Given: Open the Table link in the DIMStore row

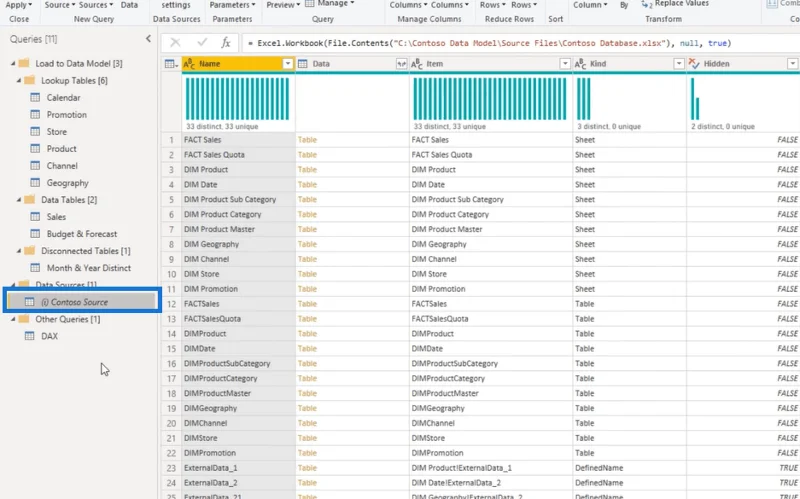Looking at the screenshot, I should click(x=307, y=438).
